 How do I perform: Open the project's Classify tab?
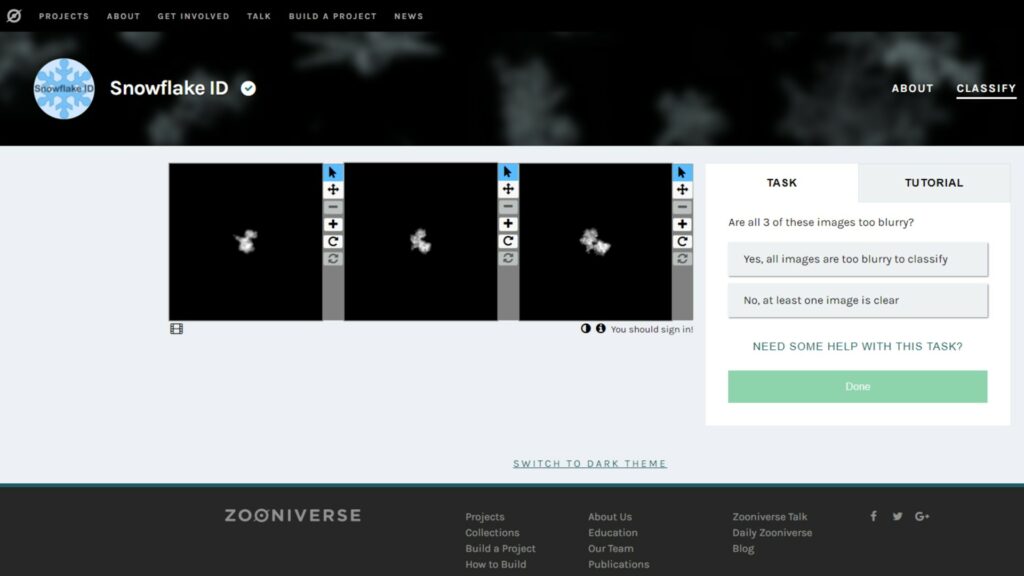986,88
